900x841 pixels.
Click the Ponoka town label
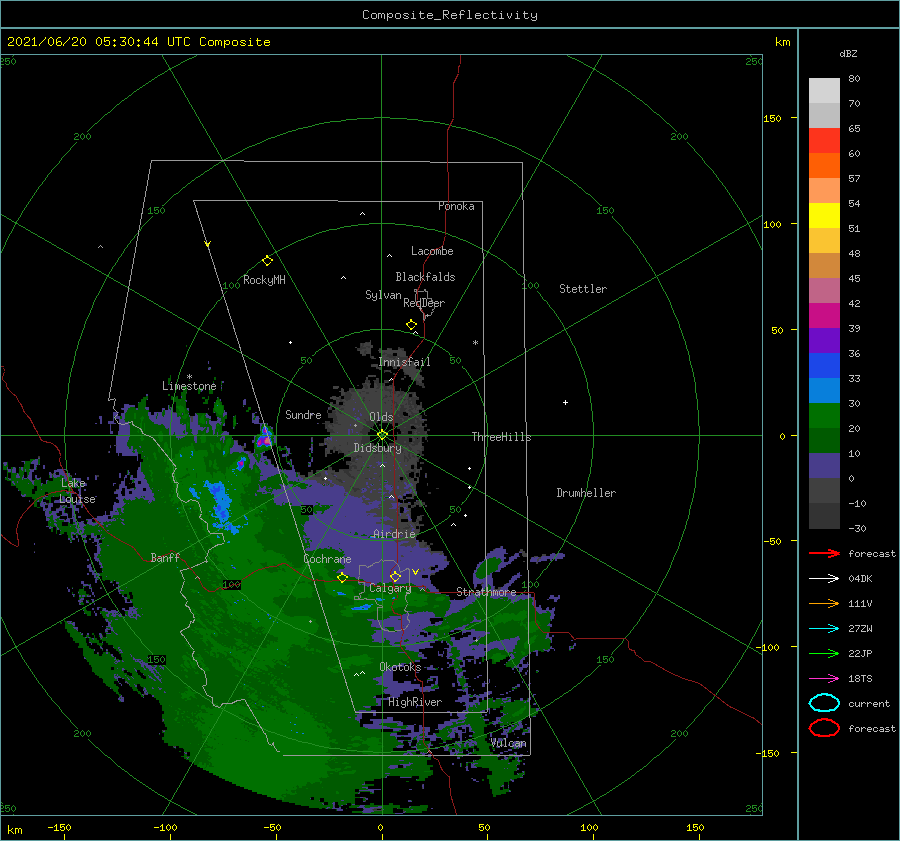pyautogui.click(x=456, y=206)
